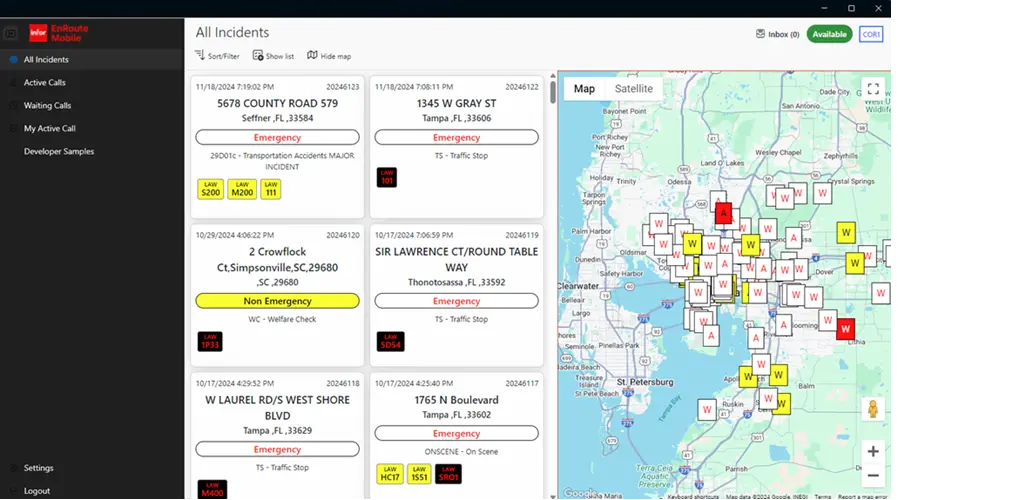Viewport: 1024px width, 500px height.
Task: Open incident 2 Crowflock Ct card title
Action: coord(278,259)
